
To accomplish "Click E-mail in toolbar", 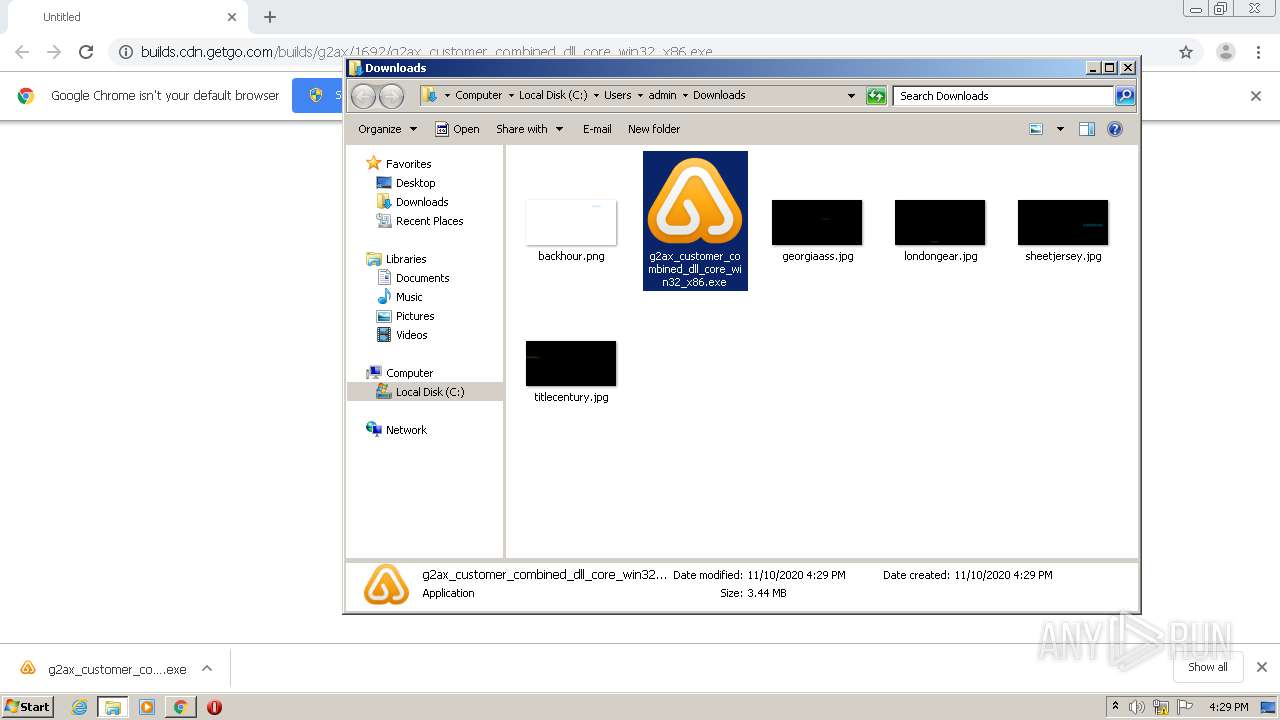I will pyautogui.click(x=597, y=129).
